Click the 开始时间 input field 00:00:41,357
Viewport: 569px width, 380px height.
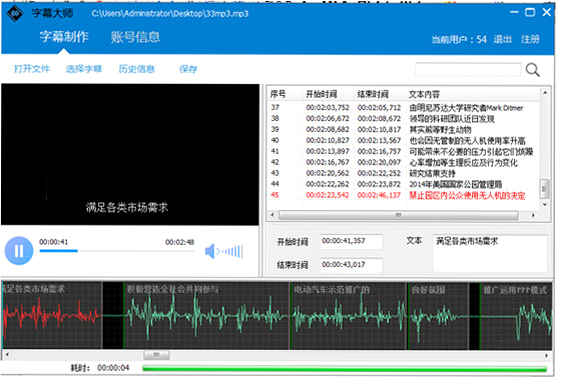351,241
